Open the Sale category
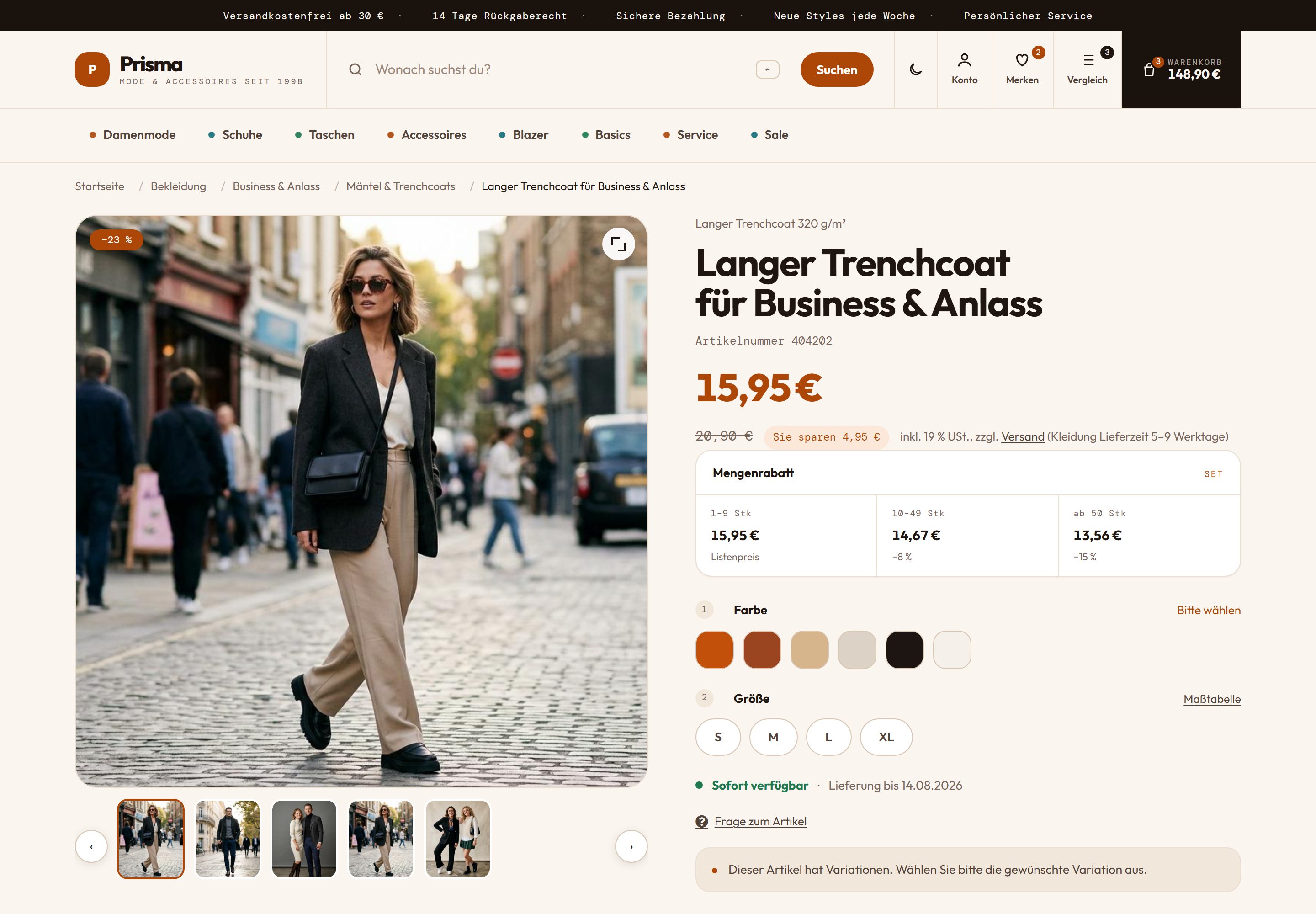 point(769,134)
